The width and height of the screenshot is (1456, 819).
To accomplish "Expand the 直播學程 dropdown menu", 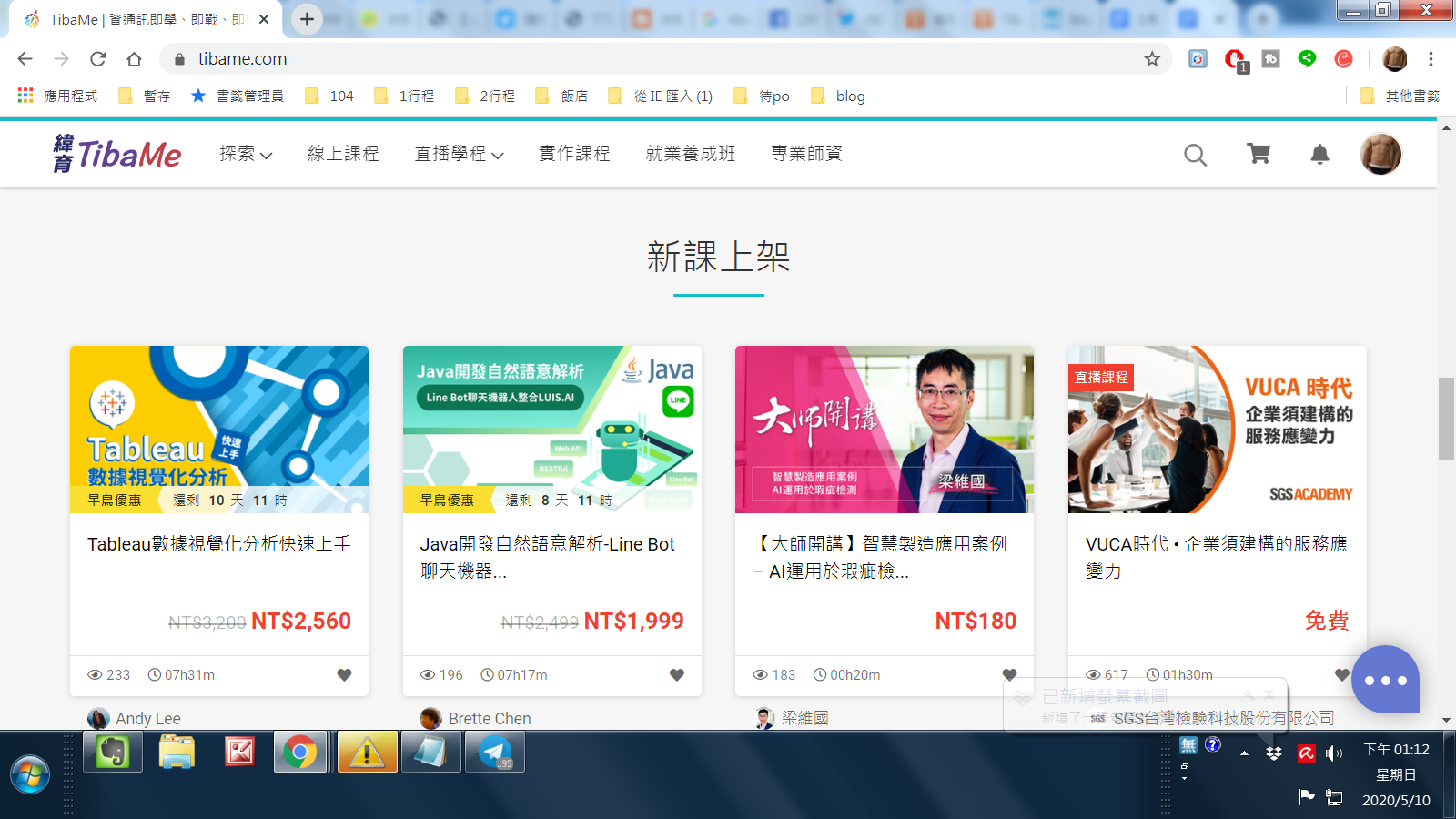I will pos(460,154).
